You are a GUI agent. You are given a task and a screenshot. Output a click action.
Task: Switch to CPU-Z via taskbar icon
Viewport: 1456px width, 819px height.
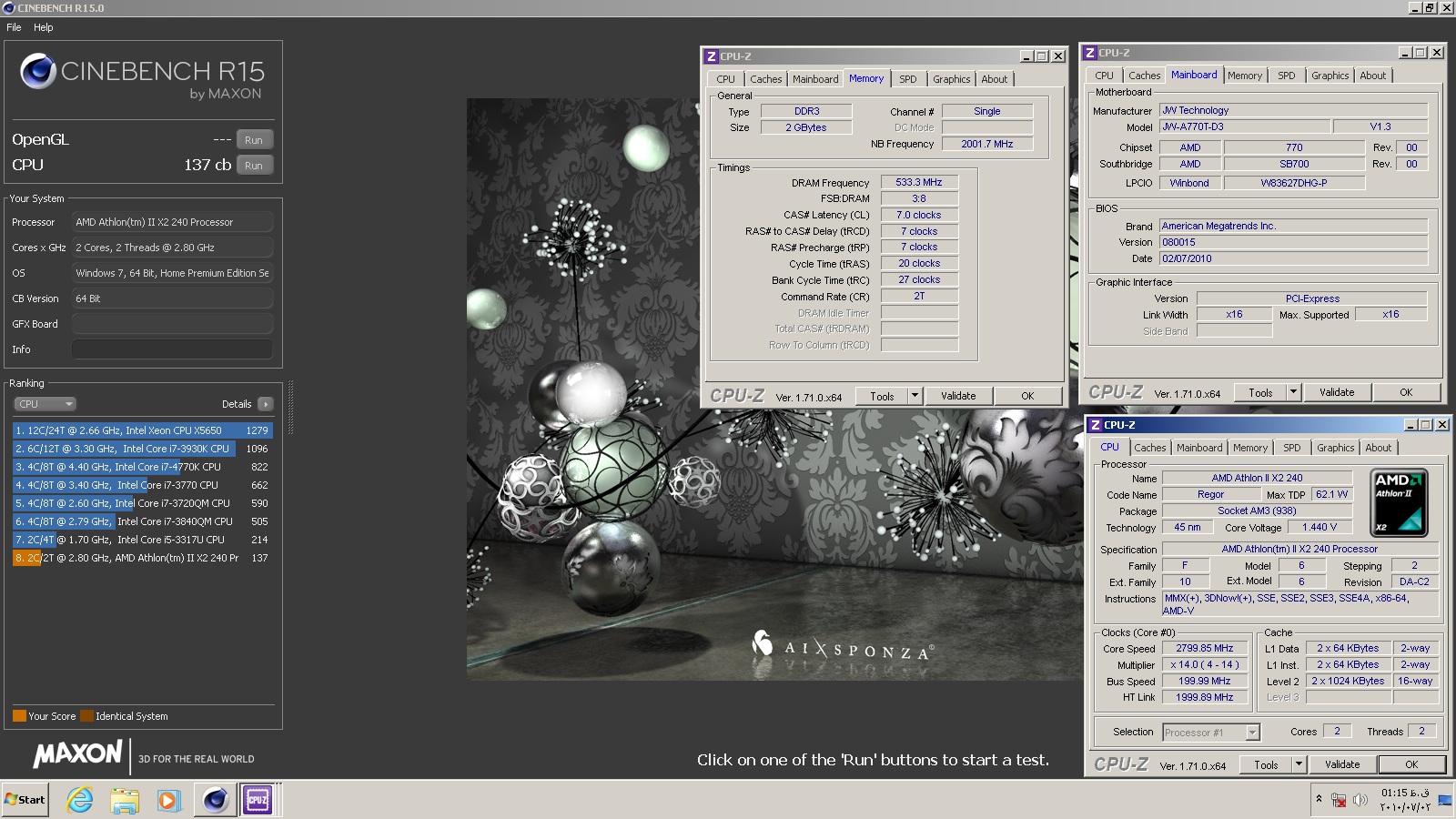(x=258, y=800)
